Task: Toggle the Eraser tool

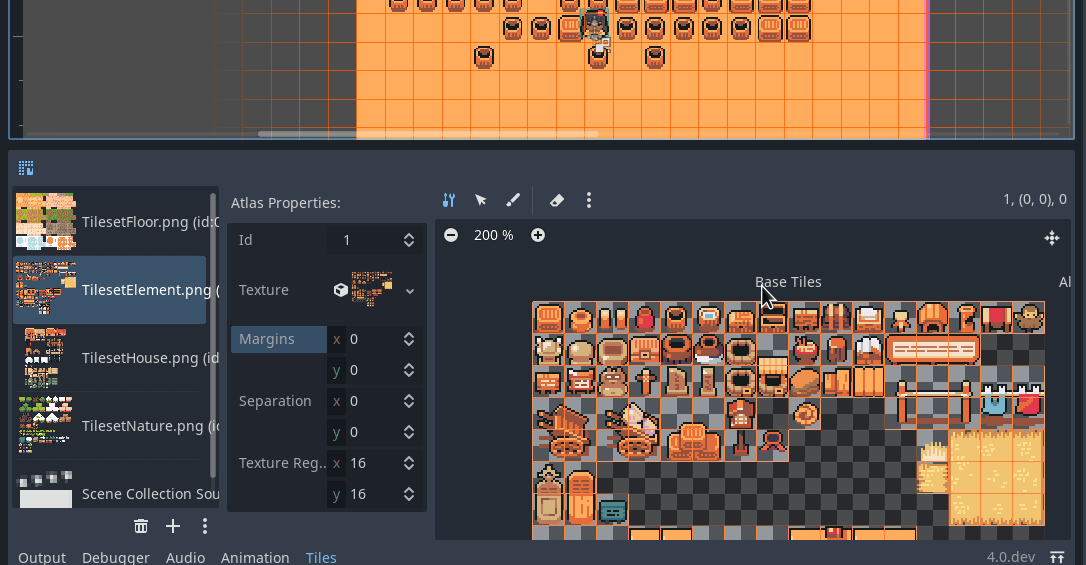Action: click(557, 200)
